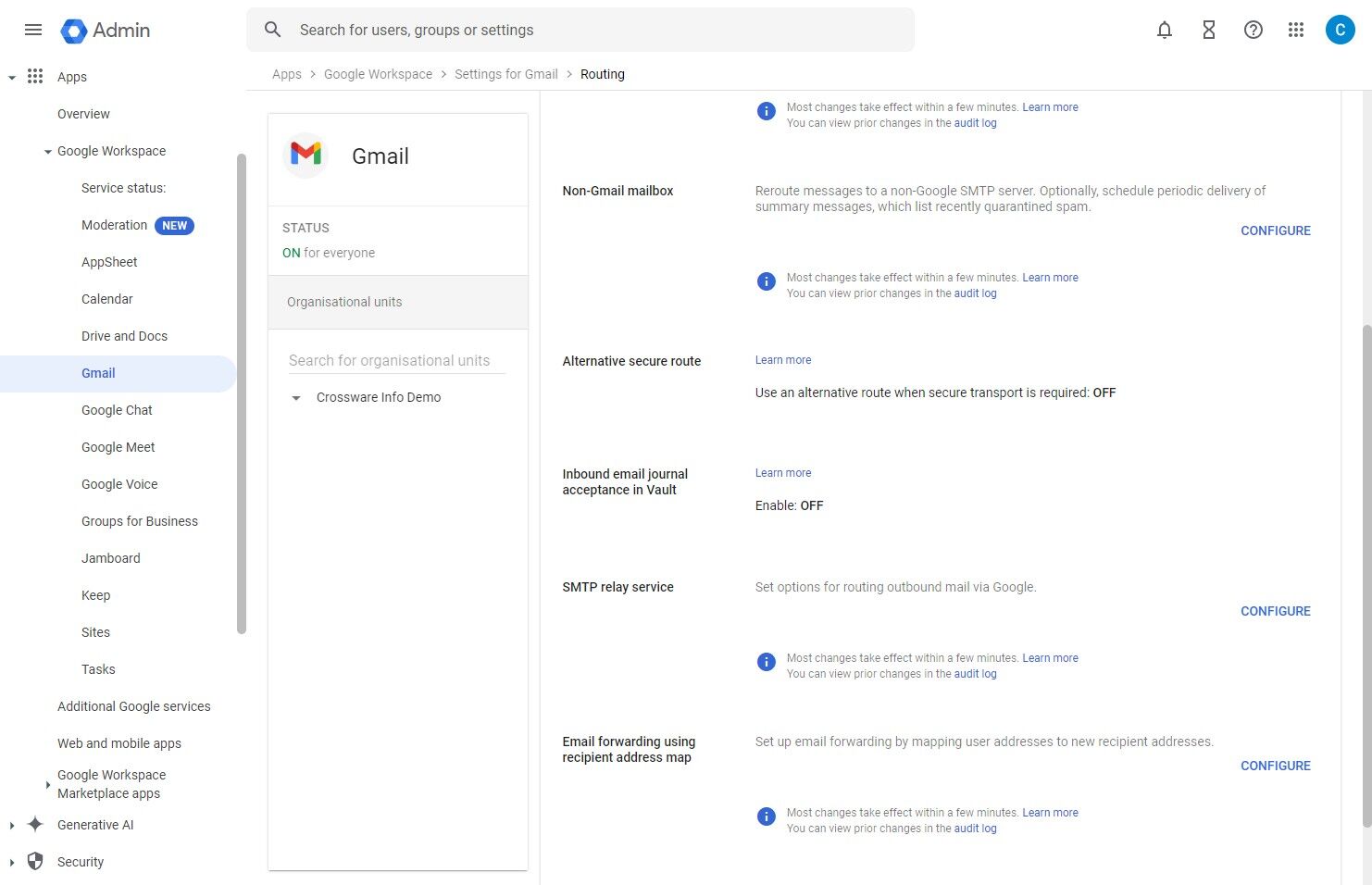Expand Google Workspace Marketplace apps
1372x885 pixels.
coord(47,785)
